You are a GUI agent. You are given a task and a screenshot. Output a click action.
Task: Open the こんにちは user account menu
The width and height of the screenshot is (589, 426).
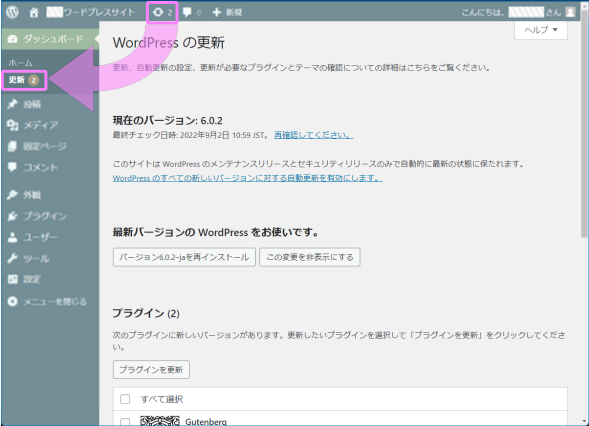[x=518, y=12]
